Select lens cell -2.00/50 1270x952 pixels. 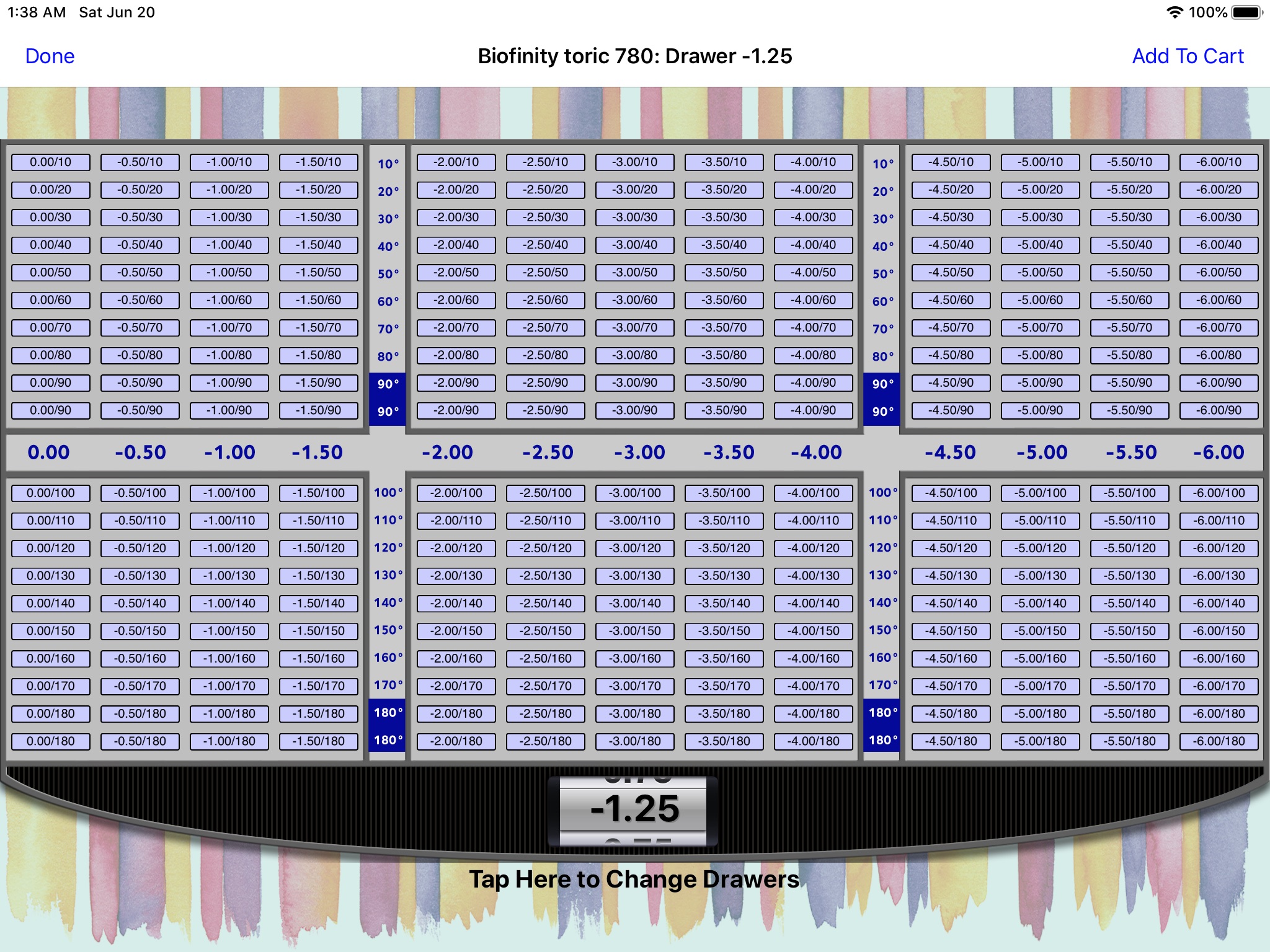pos(456,273)
